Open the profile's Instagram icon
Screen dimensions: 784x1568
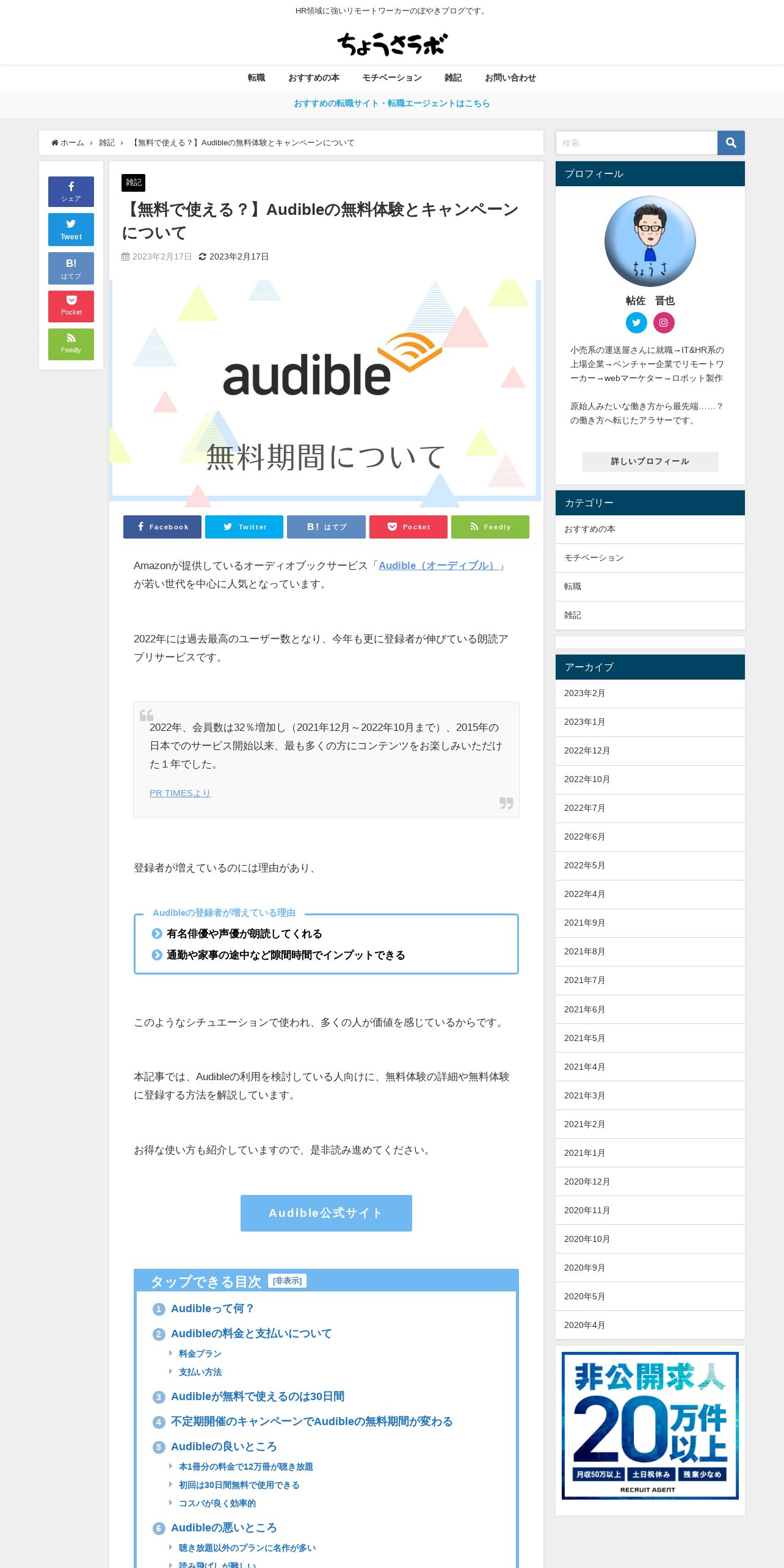click(664, 322)
